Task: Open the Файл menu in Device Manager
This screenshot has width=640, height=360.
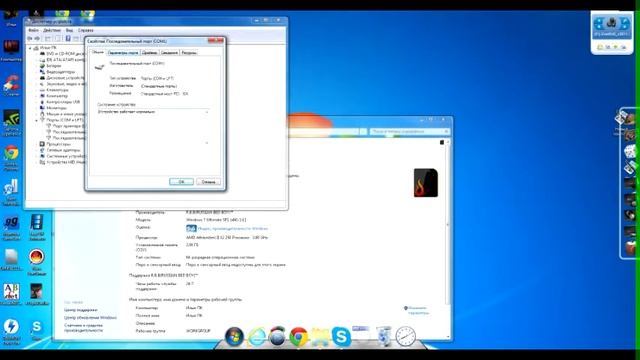Action: tap(33, 30)
